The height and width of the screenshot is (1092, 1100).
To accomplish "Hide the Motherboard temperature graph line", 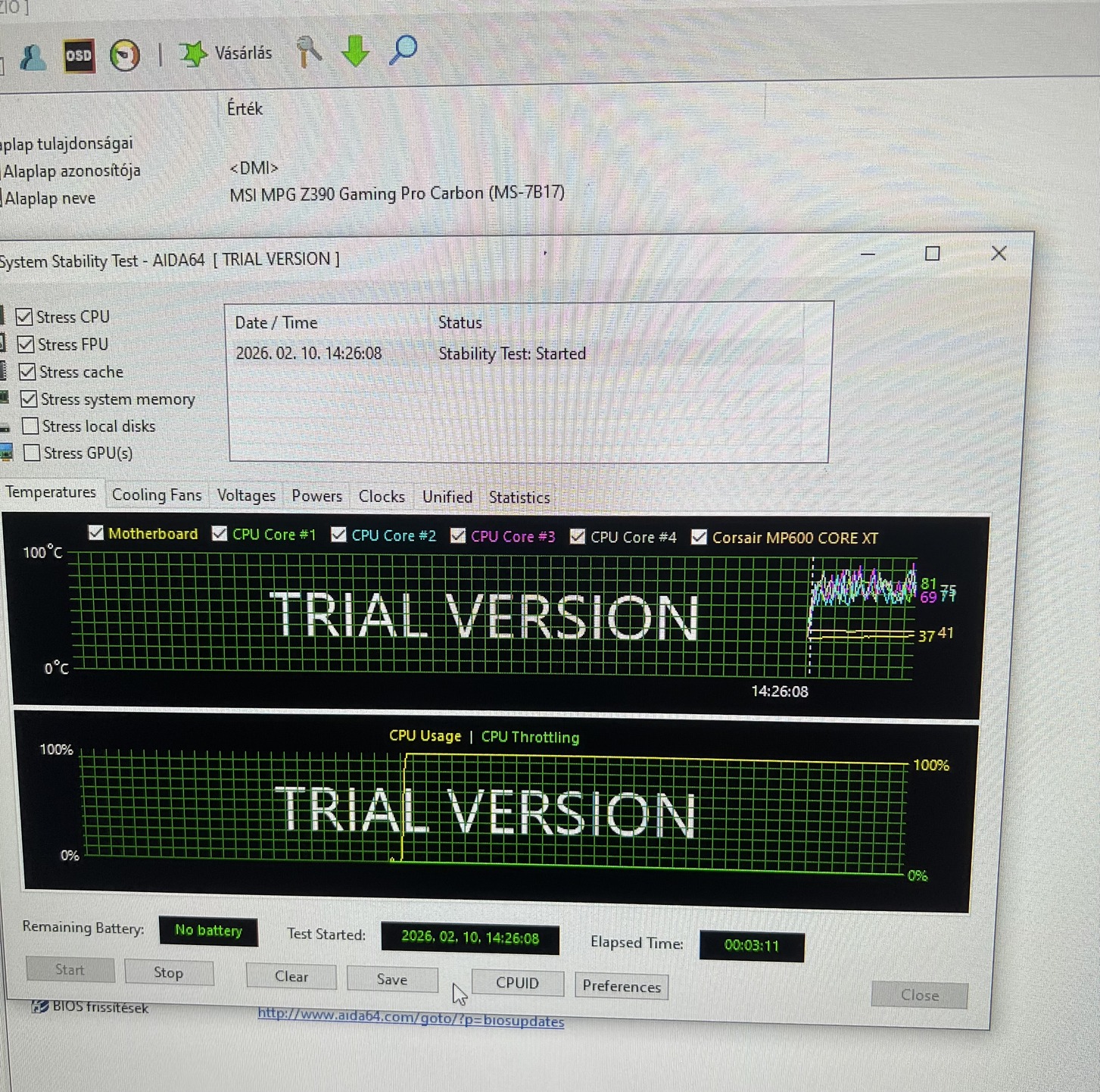I will tap(96, 533).
